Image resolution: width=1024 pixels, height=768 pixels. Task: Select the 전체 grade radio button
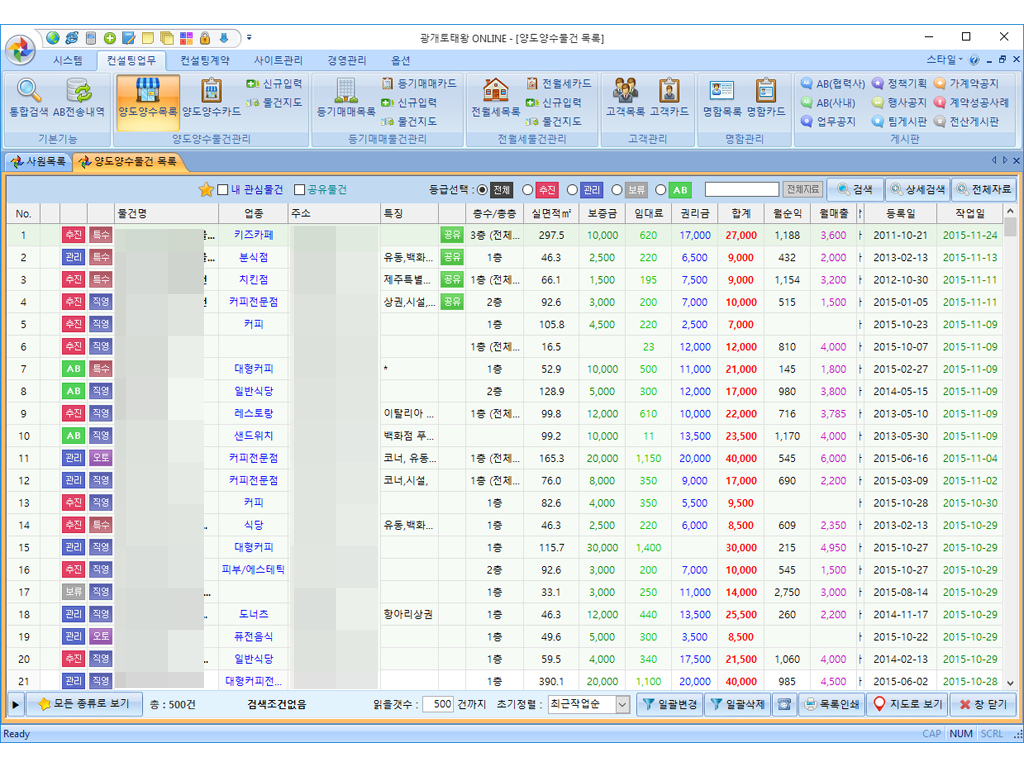pos(482,190)
